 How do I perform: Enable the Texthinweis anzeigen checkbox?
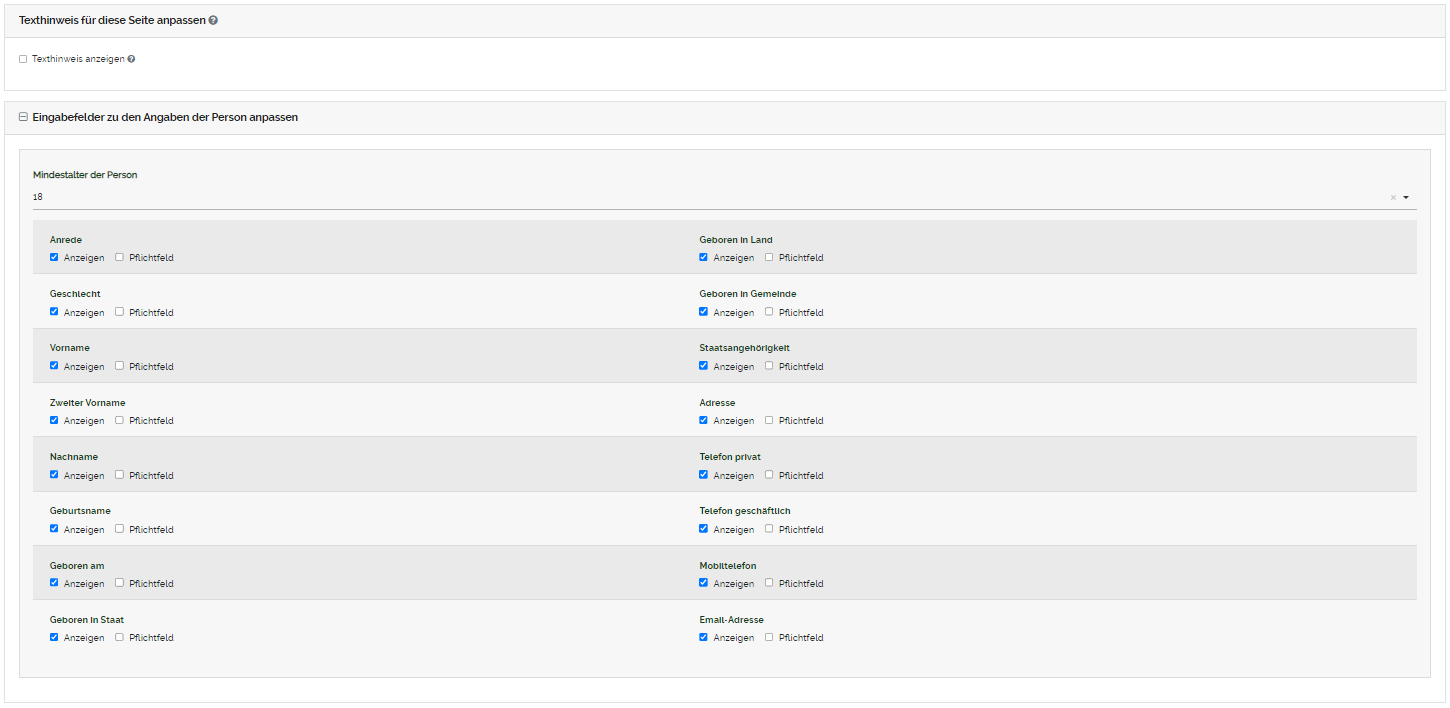(x=23, y=59)
